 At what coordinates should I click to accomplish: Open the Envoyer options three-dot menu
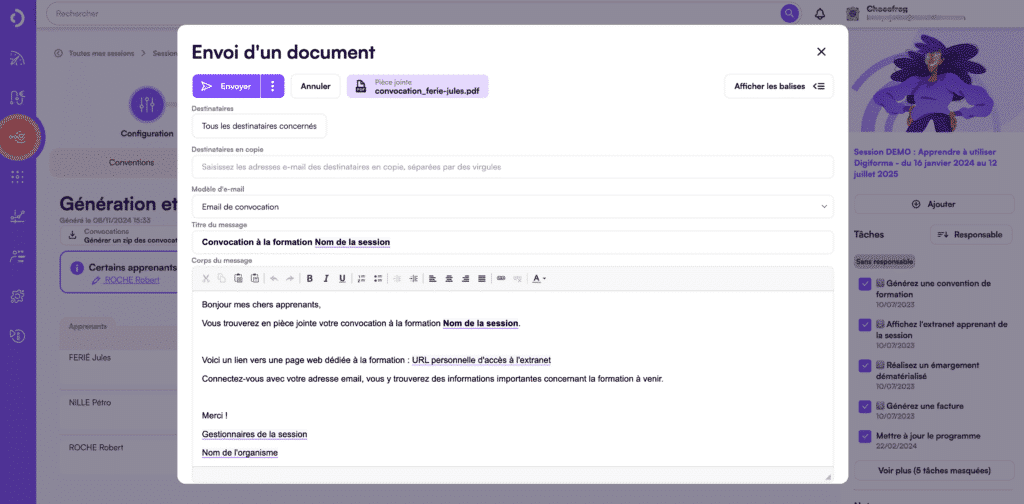coord(273,86)
